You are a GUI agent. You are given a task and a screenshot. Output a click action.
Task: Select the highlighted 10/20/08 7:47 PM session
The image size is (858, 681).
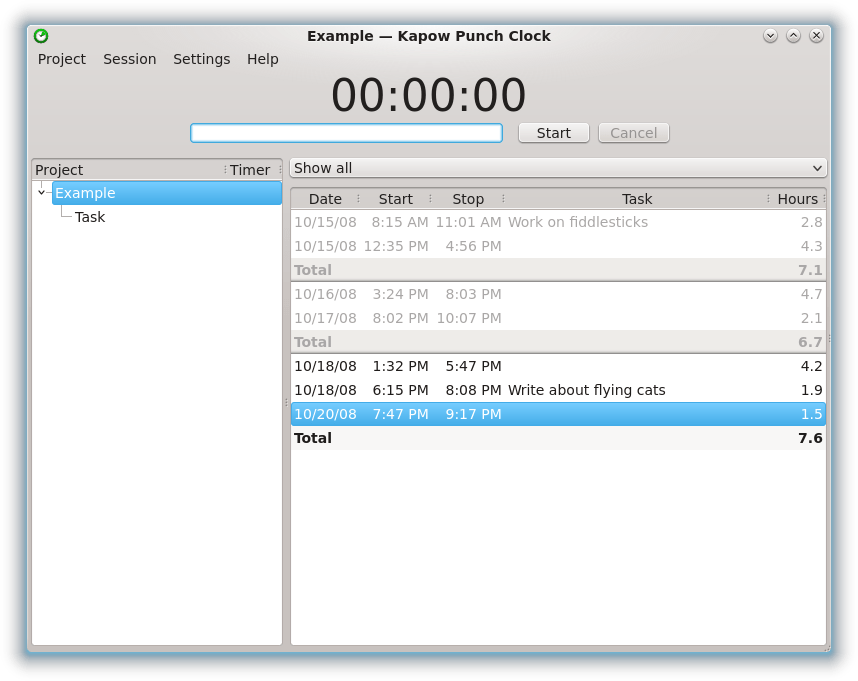coord(558,414)
